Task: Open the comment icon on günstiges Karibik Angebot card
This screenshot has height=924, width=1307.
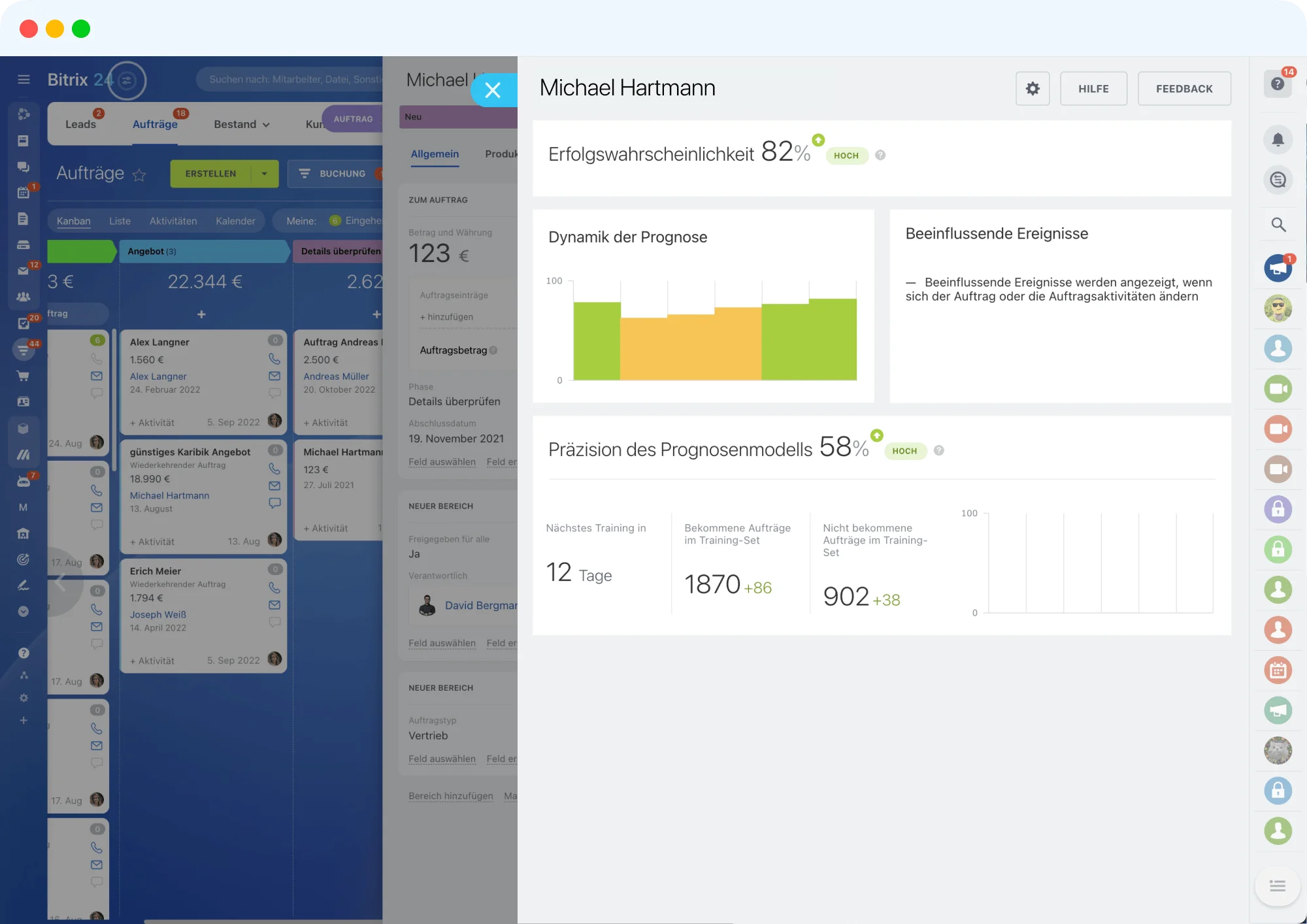Action: (274, 503)
